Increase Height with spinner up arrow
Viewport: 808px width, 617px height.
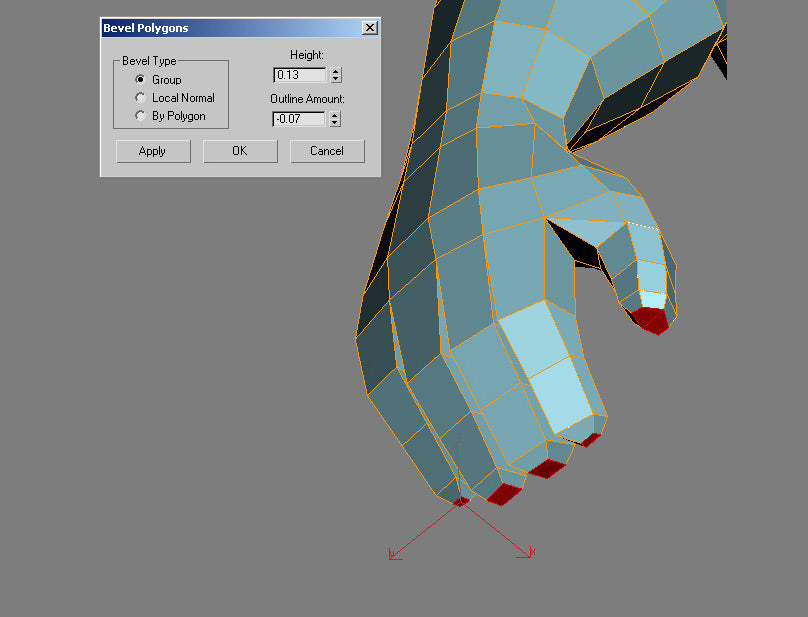pyautogui.click(x=335, y=71)
